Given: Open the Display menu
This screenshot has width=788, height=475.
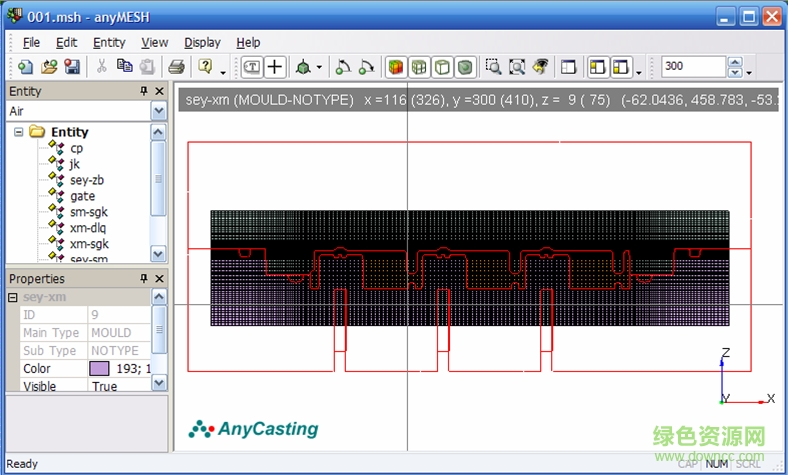Looking at the screenshot, I should point(202,42).
